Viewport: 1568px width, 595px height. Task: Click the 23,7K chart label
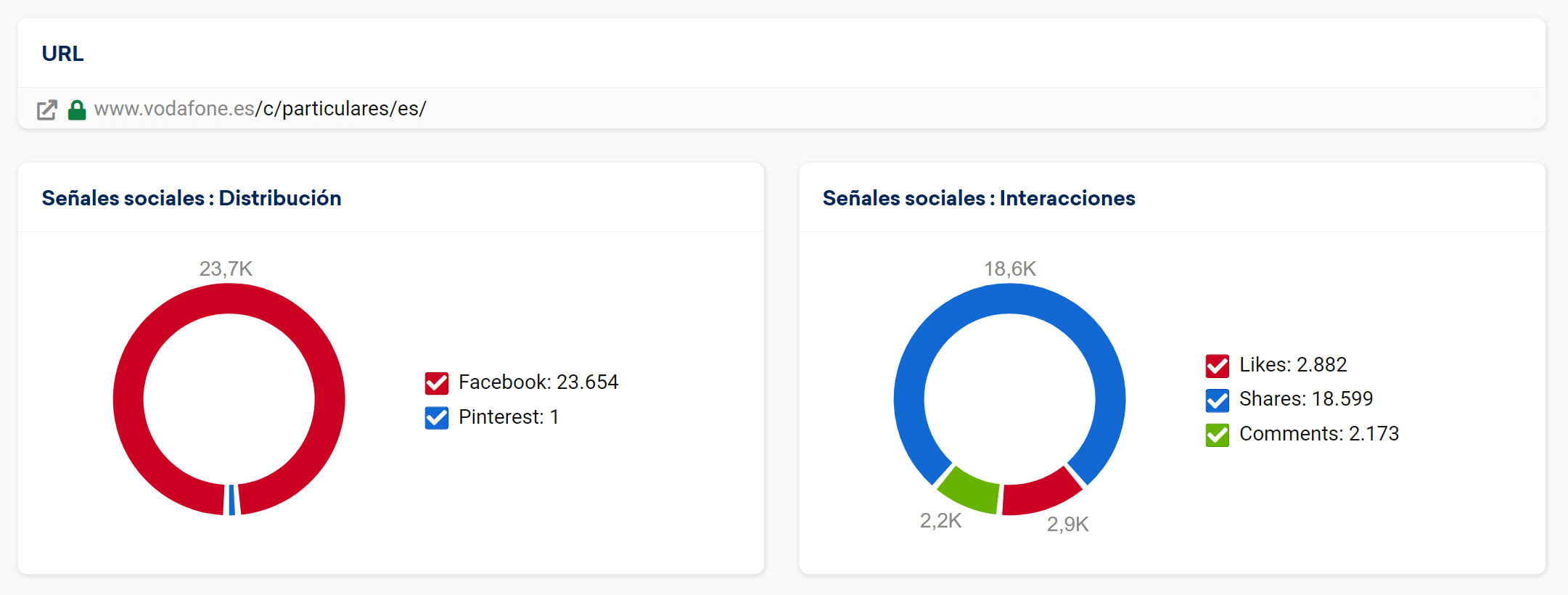226,269
